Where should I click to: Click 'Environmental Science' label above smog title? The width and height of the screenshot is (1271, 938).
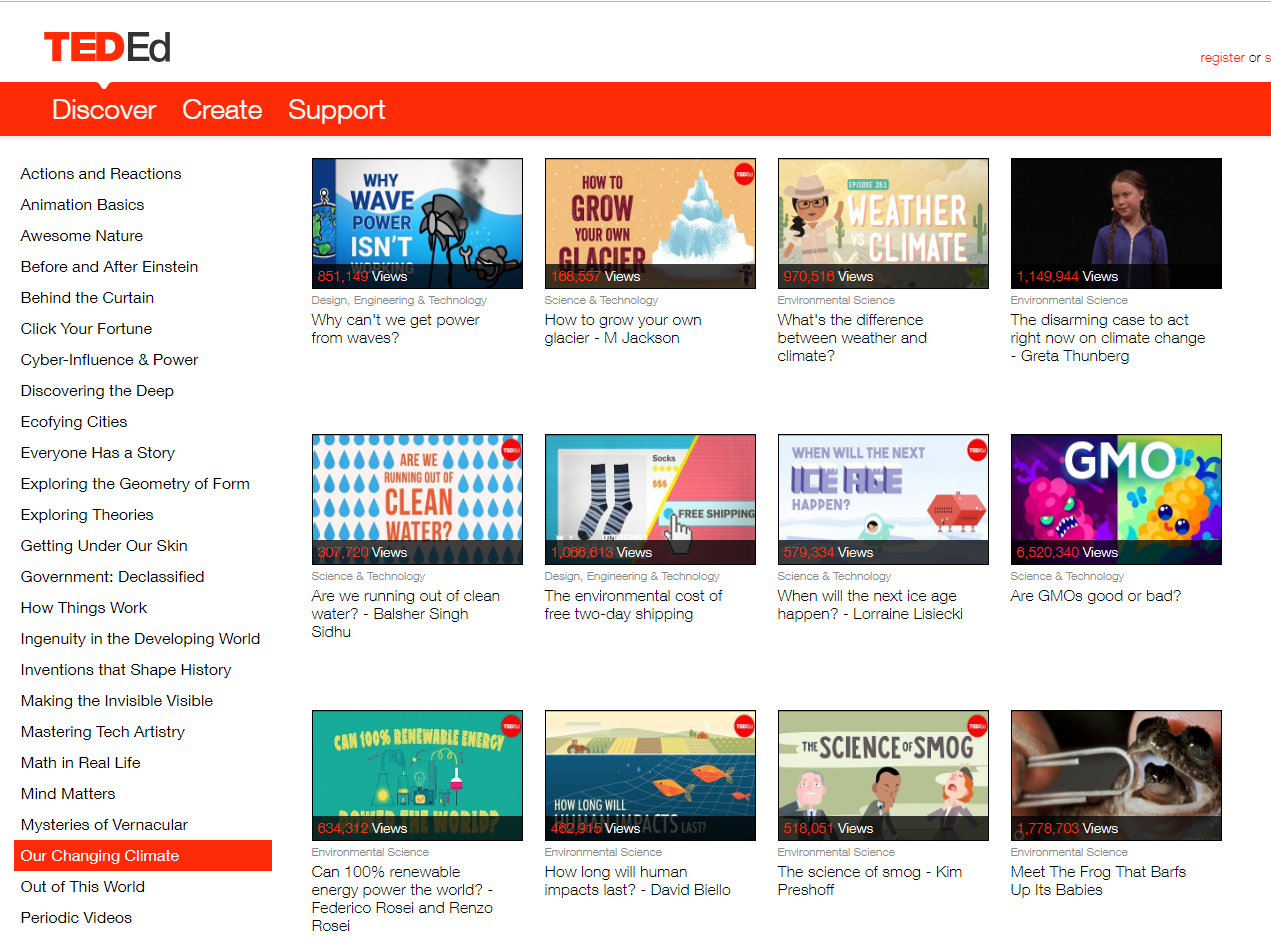click(x=836, y=852)
